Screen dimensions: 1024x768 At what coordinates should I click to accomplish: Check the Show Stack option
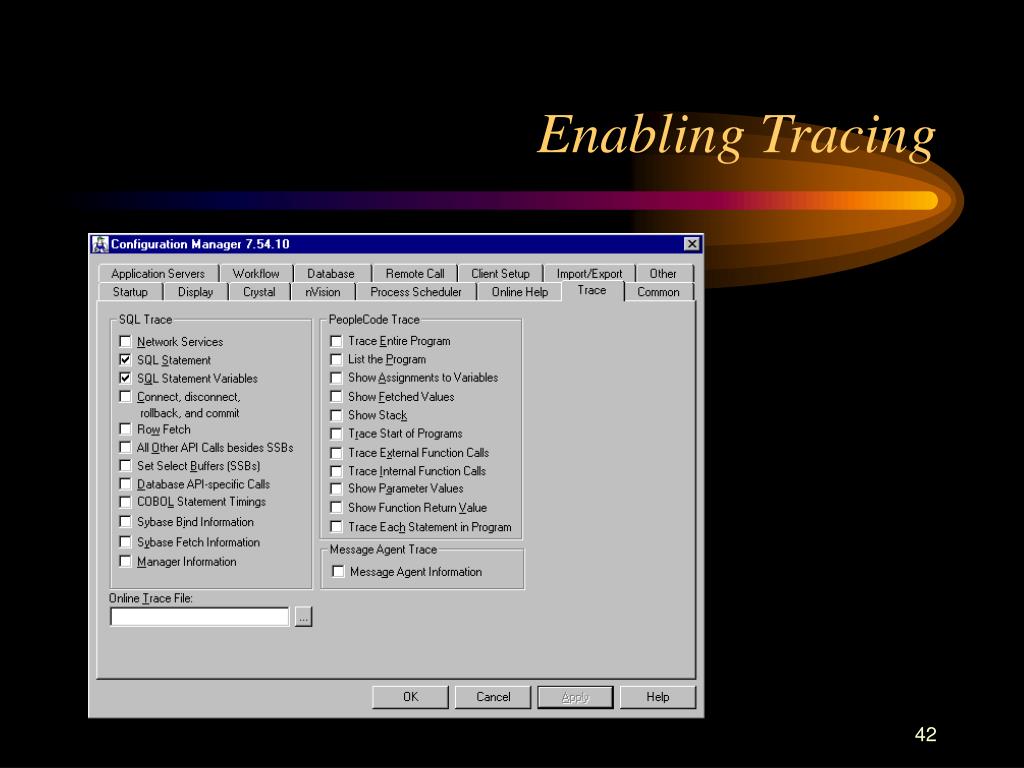point(336,415)
